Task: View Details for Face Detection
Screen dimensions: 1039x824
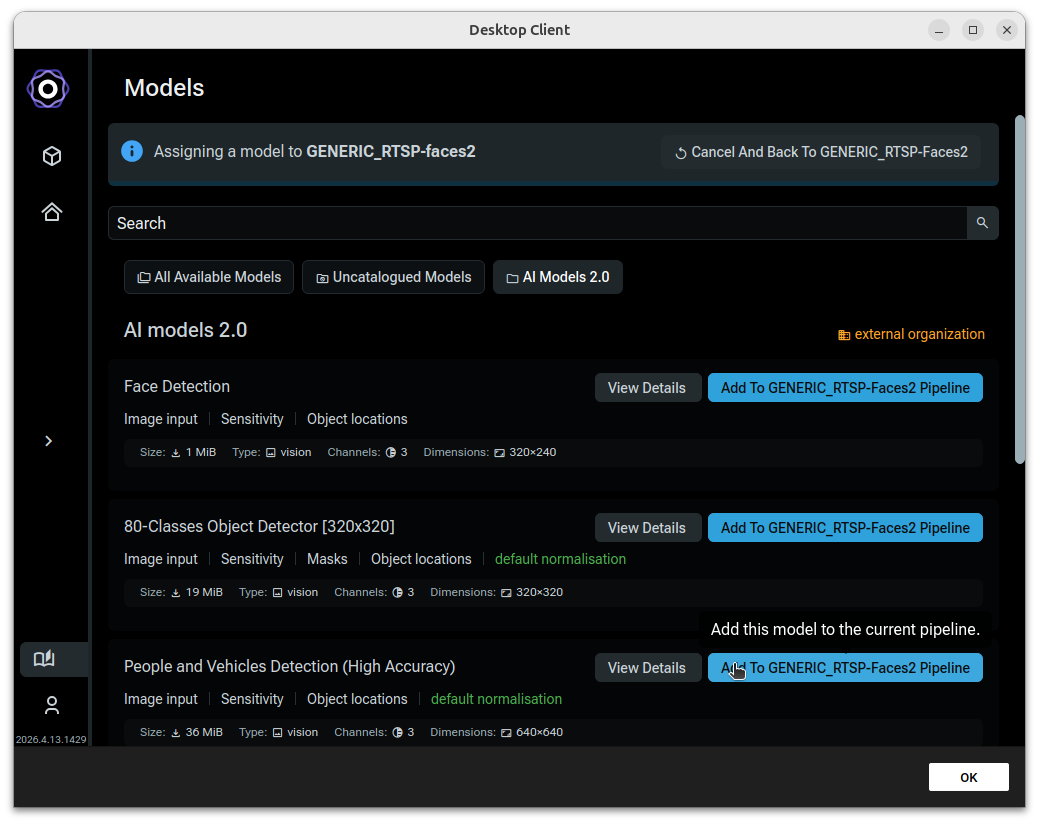Action: click(x=647, y=388)
